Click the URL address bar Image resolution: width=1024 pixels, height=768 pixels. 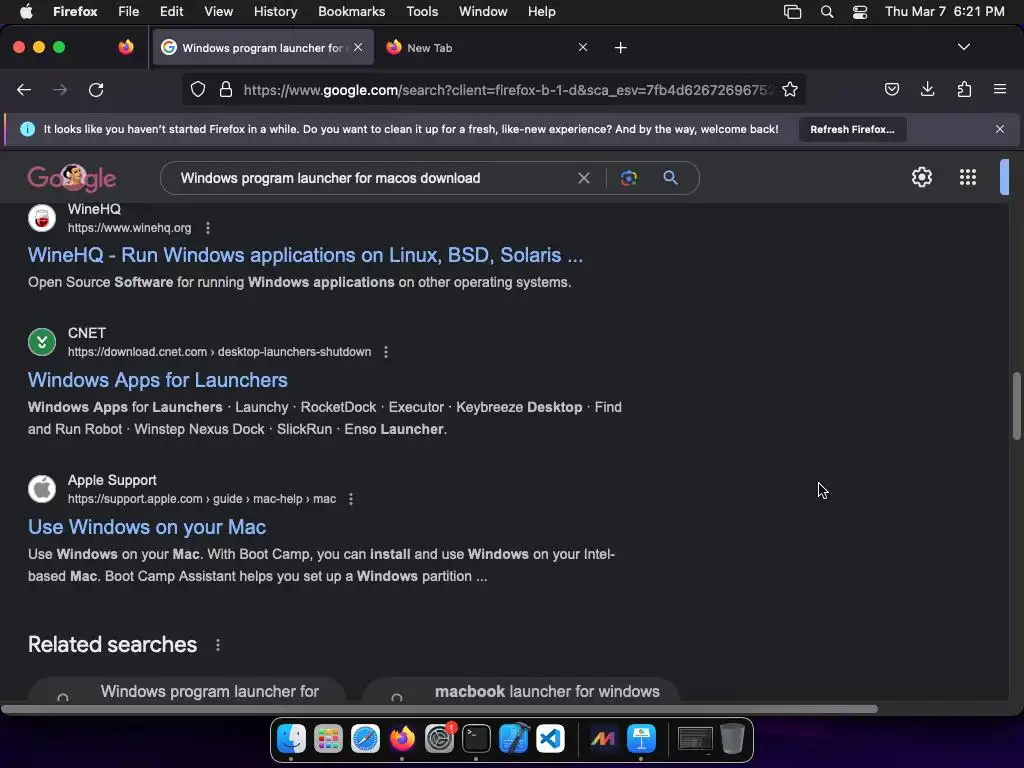click(x=493, y=89)
